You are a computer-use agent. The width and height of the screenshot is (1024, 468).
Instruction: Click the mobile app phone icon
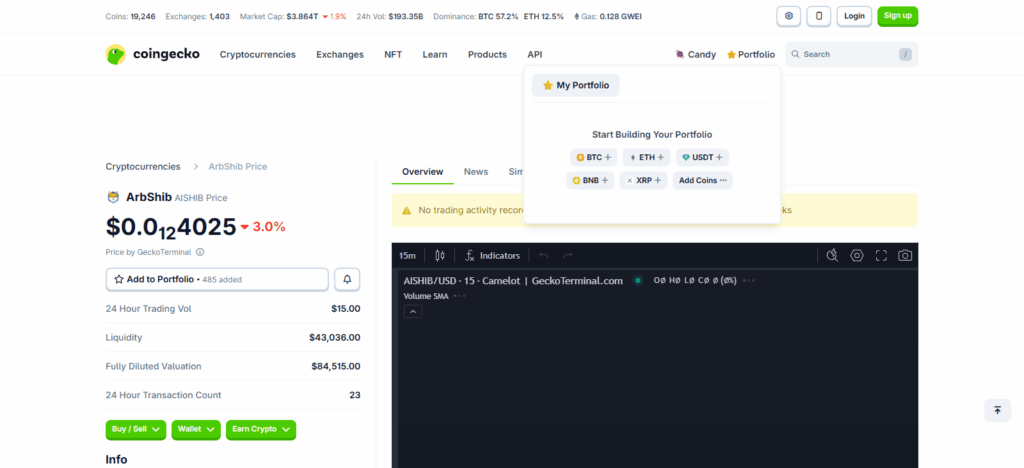819,16
